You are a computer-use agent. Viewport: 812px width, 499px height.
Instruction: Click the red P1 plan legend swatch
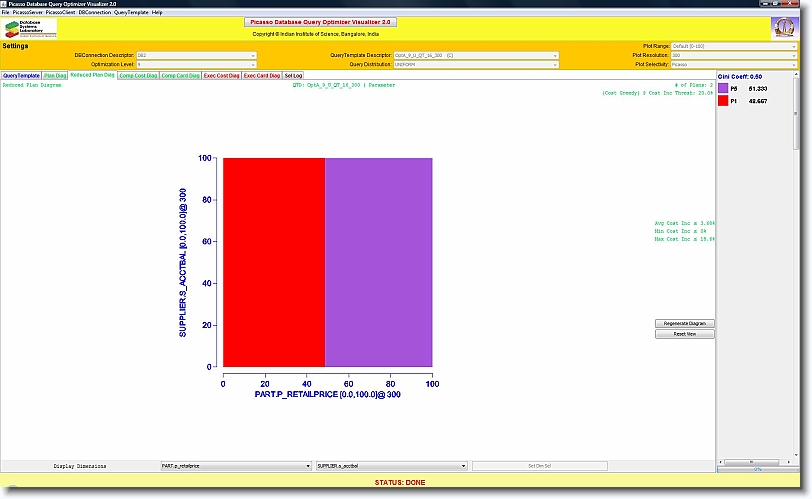click(723, 101)
